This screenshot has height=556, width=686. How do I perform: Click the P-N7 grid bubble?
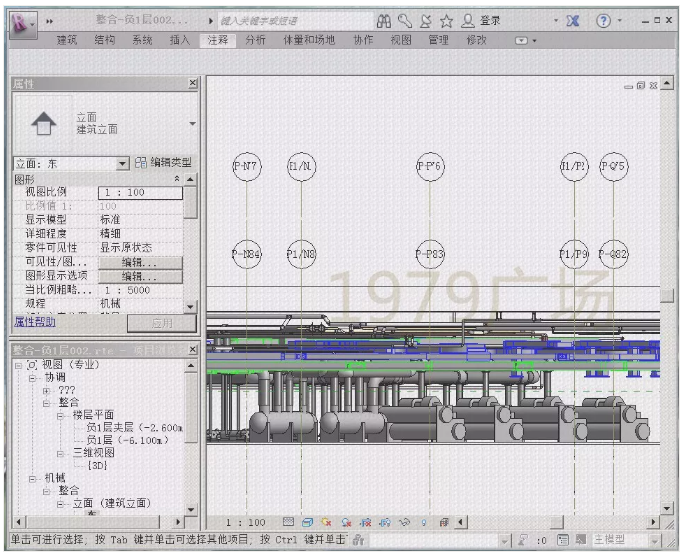click(x=247, y=166)
